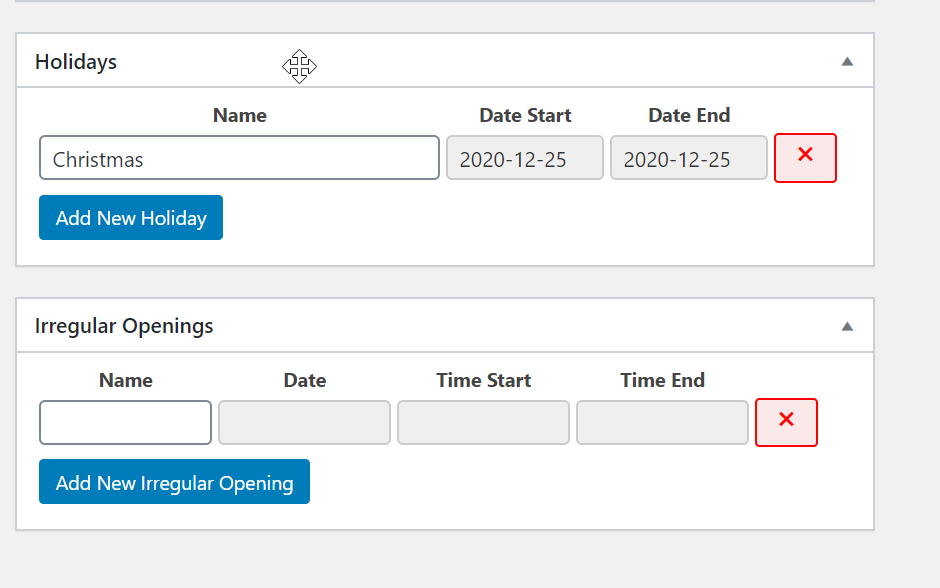Remove the empty irregular opening row
940x588 pixels.
click(786, 422)
